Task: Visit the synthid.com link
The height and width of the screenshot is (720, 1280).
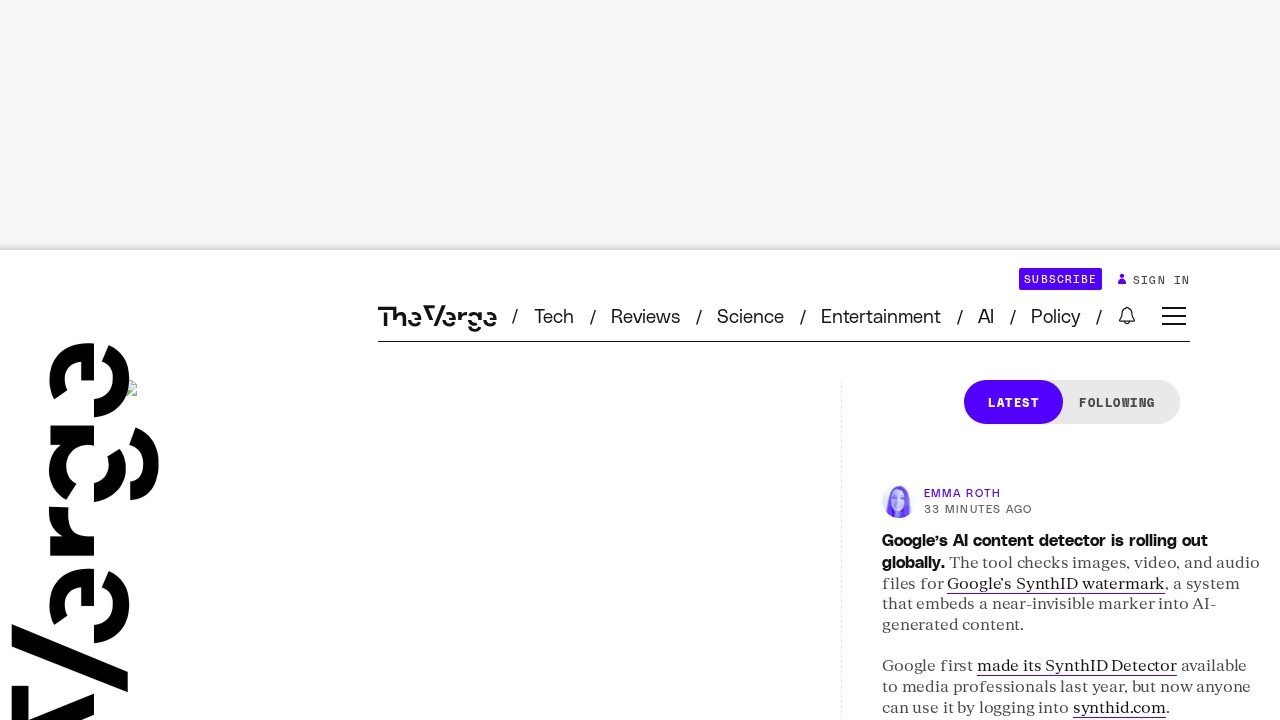Action: 1119,708
